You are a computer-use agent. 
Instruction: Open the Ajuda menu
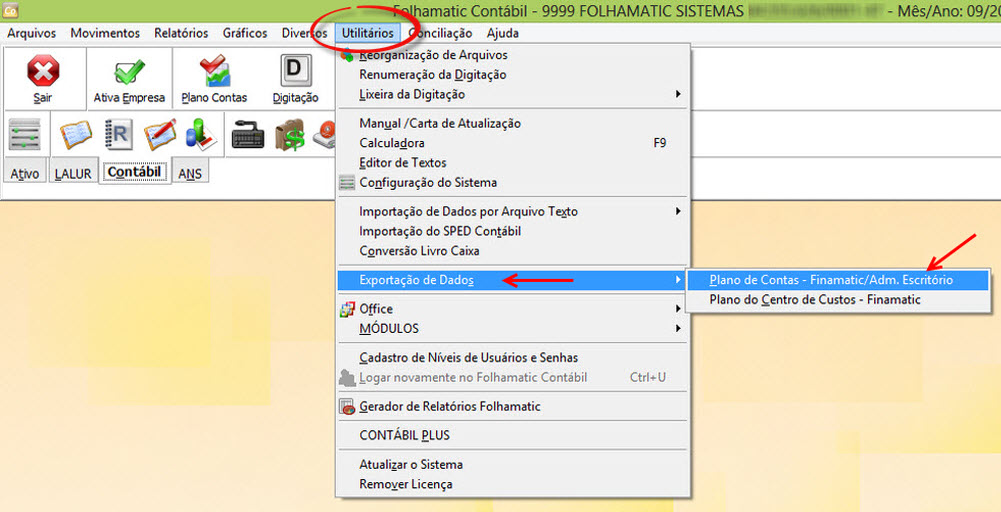click(502, 33)
